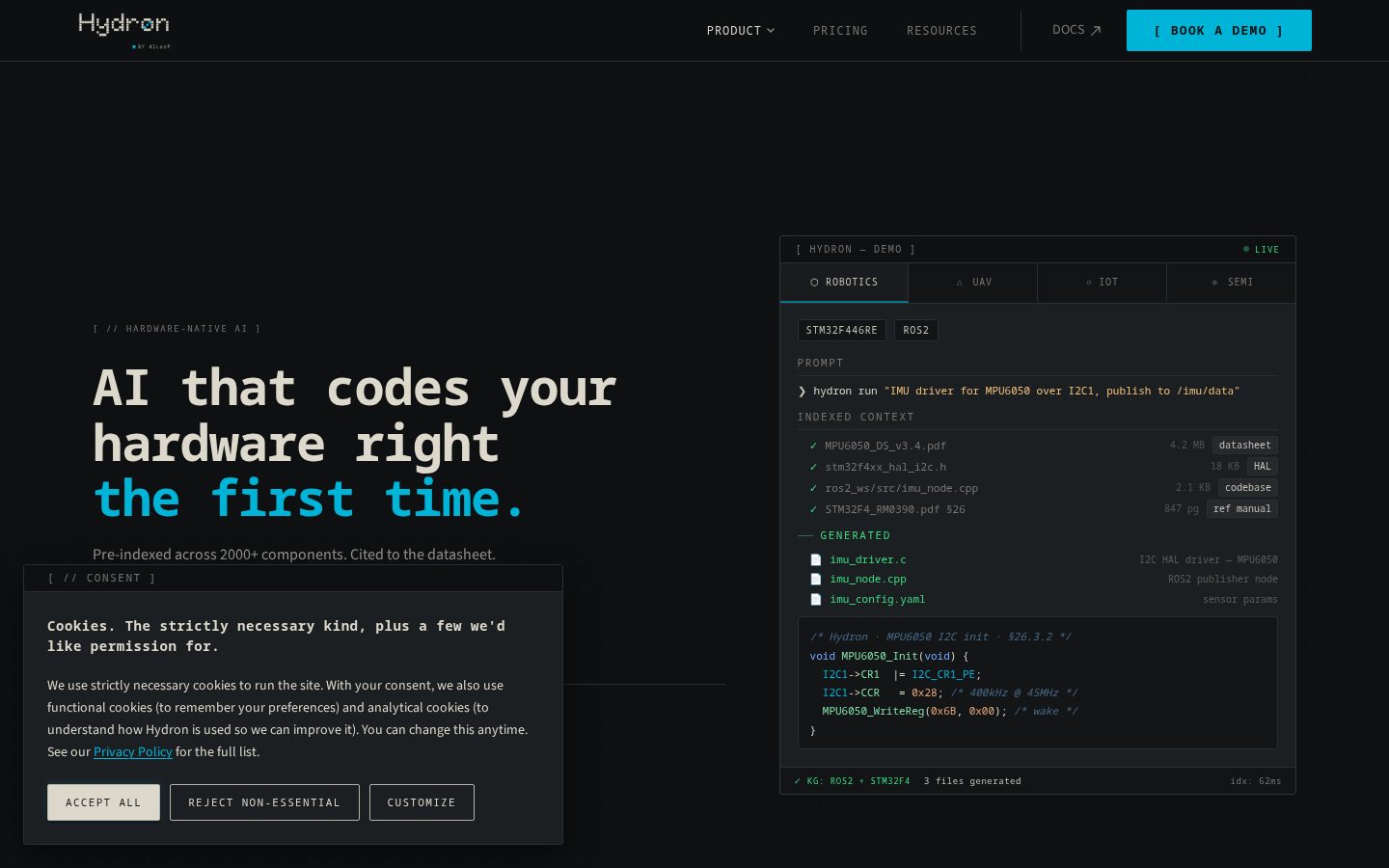The image size is (1389, 868).
Task: Open generated file imu_config.yaml
Action: tap(878, 599)
